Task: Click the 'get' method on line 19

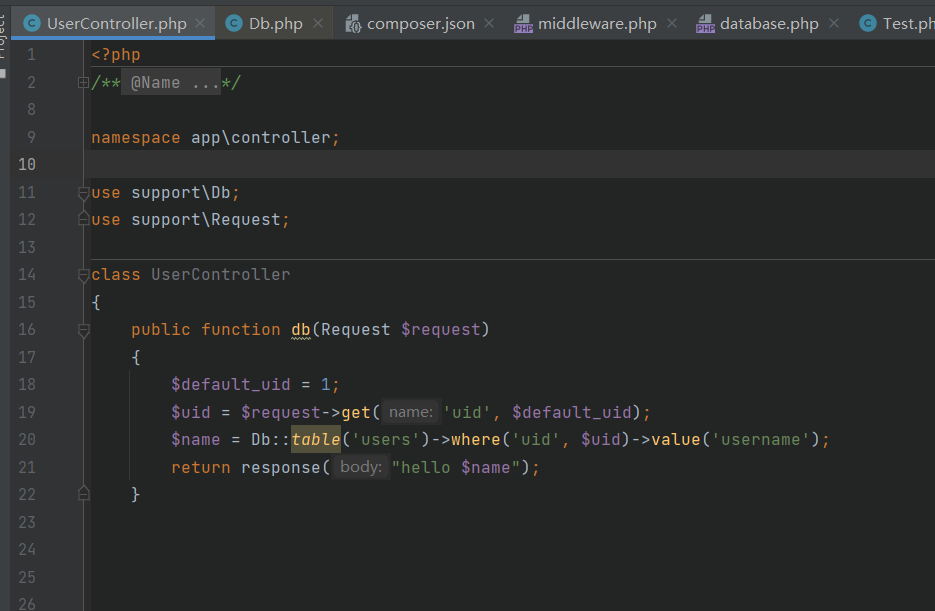Action: tap(356, 412)
